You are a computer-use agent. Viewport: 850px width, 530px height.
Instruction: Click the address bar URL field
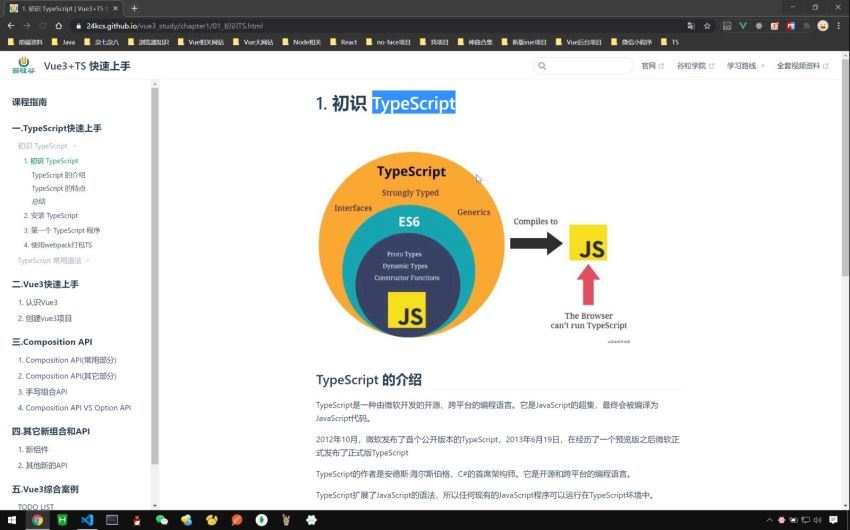tap(379, 25)
